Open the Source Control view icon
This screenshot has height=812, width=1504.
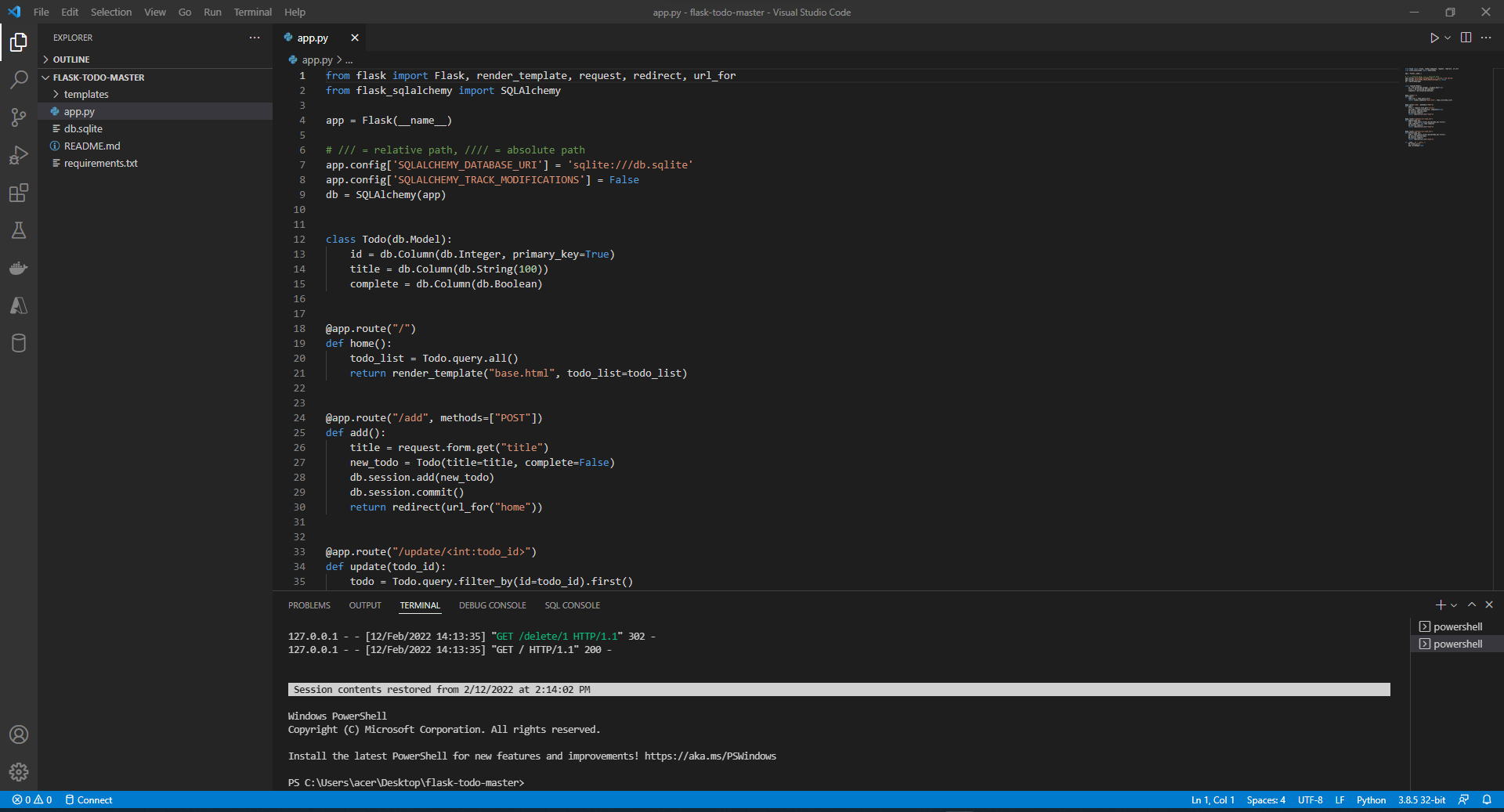[19, 117]
